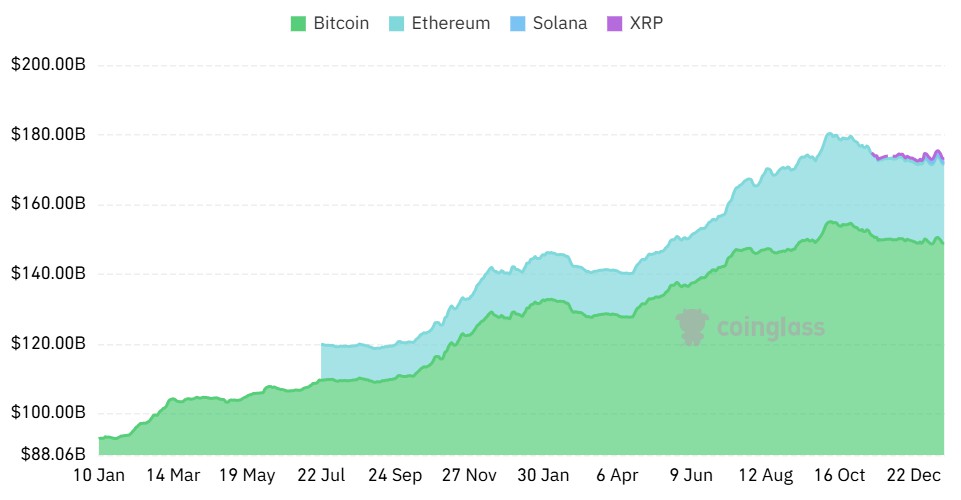The image size is (961, 500).
Task: Select the 27 Nov date label
Action: pyautogui.click(x=470, y=475)
